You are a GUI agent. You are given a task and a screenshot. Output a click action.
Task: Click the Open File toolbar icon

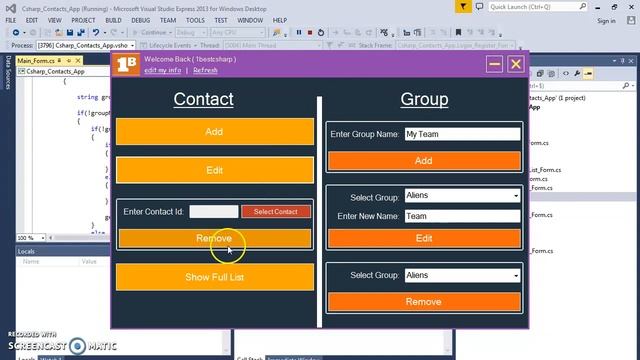[59, 33]
